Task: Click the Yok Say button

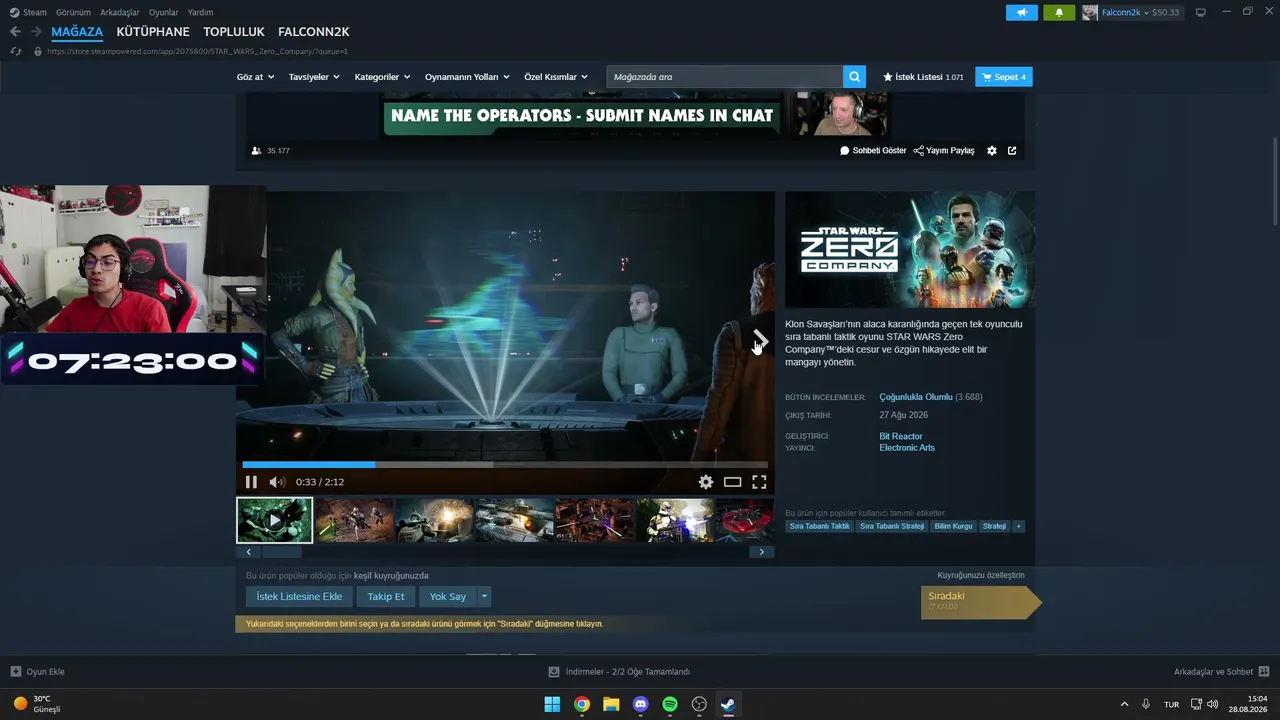Action: tap(448, 597)
